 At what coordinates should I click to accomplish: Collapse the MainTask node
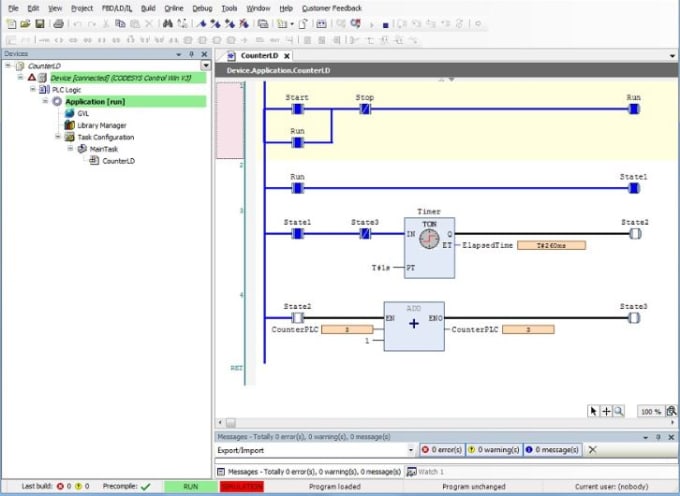tap(70, 149)
